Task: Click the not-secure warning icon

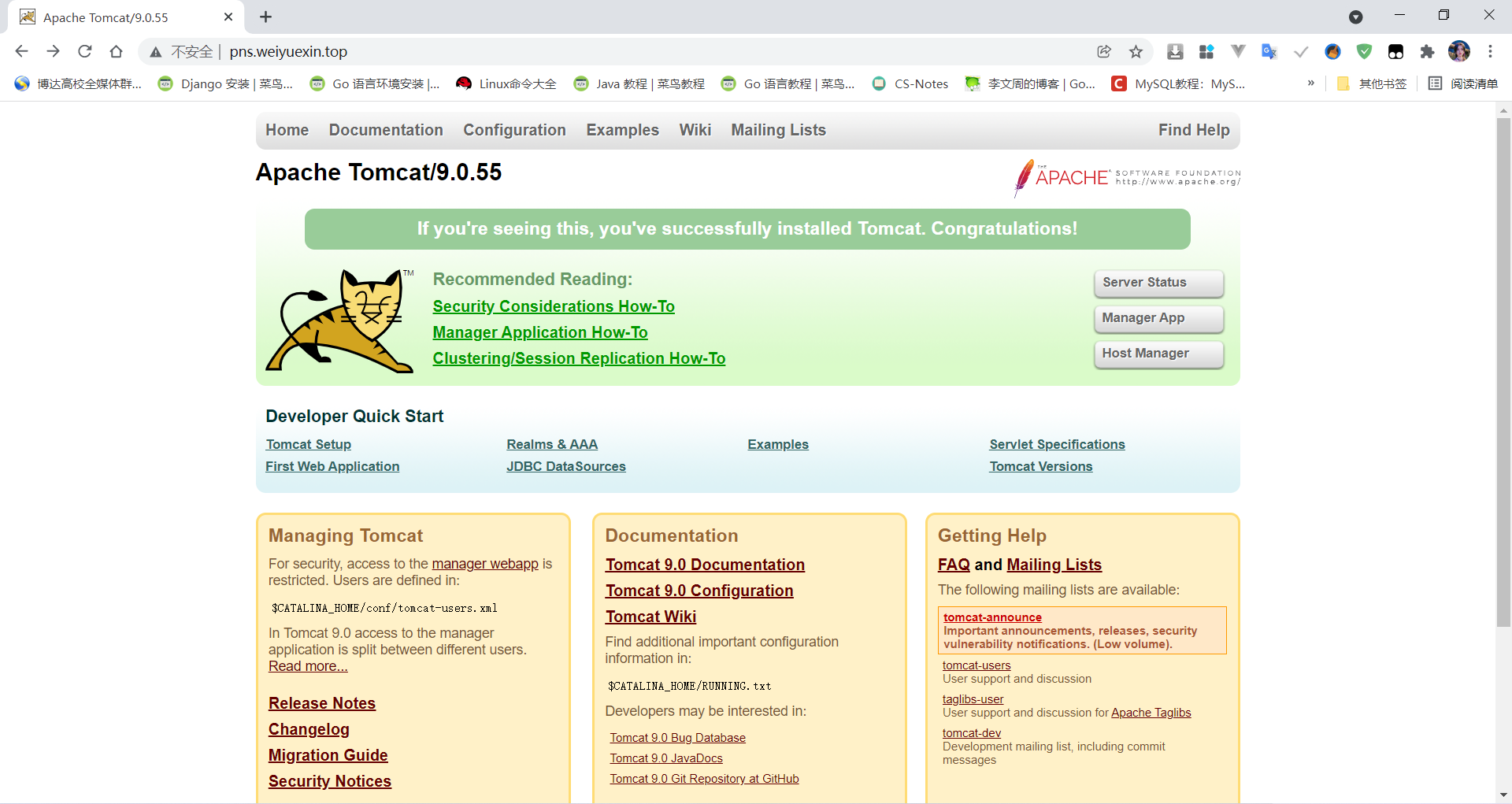Action: tap(156, 52)
